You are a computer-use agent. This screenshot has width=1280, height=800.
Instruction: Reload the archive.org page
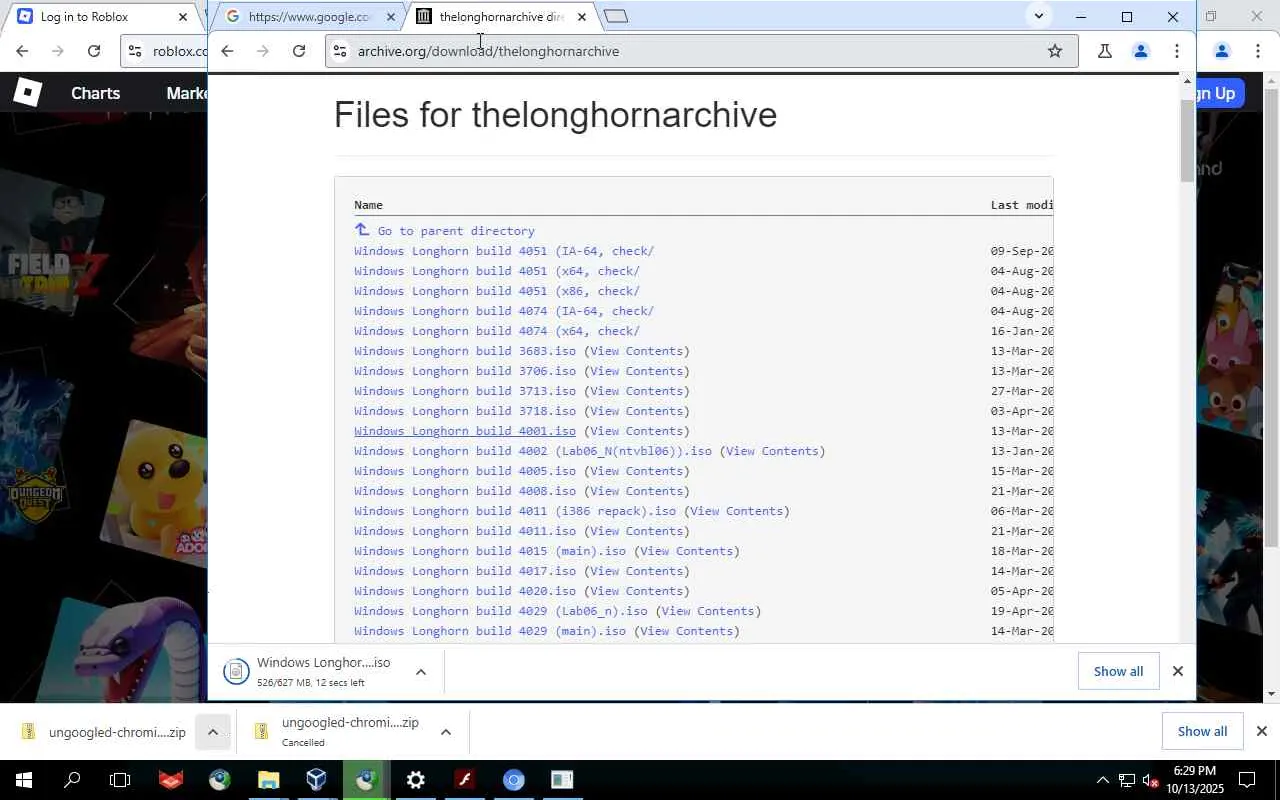click(298, 51)
